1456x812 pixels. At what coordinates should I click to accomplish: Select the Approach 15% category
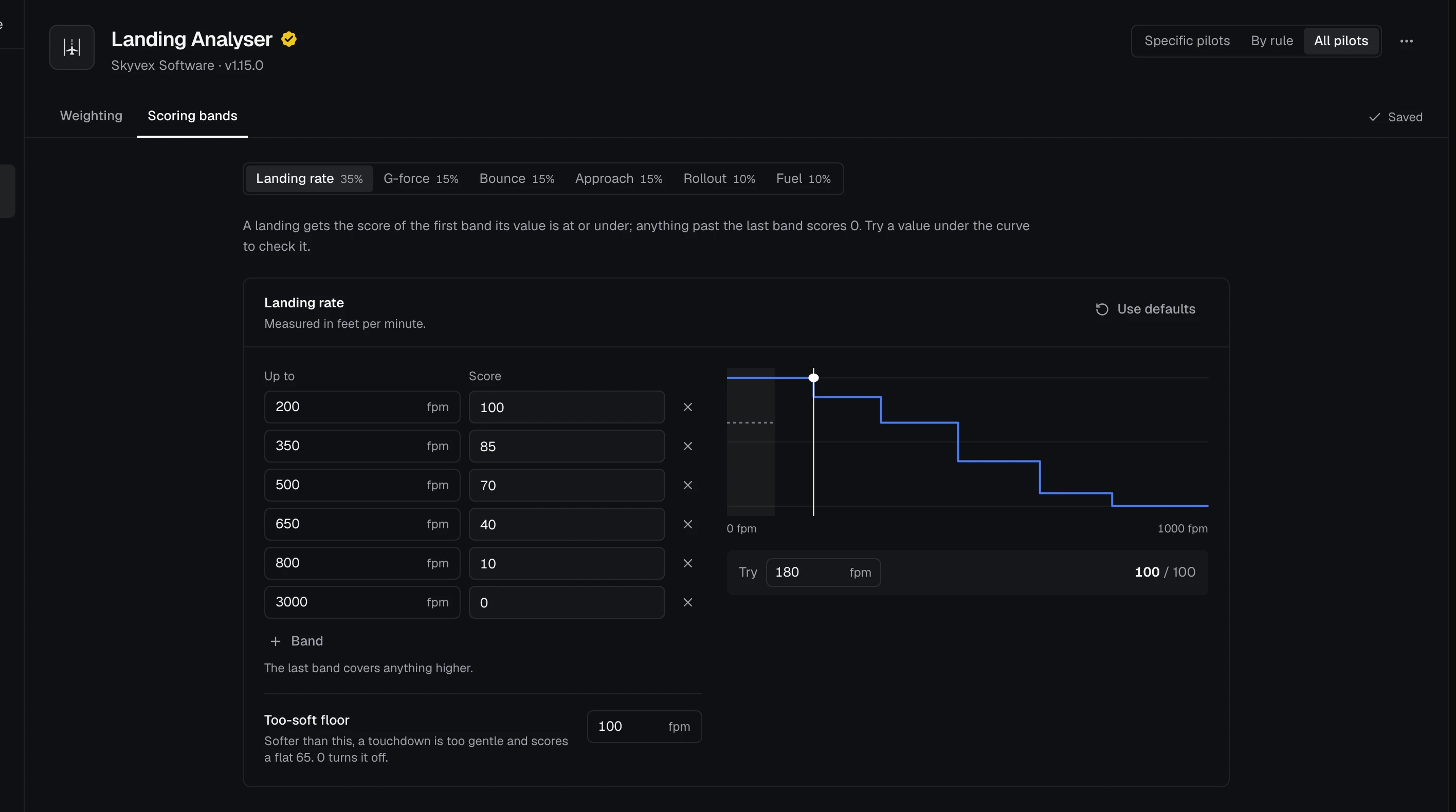click(618, 178)
